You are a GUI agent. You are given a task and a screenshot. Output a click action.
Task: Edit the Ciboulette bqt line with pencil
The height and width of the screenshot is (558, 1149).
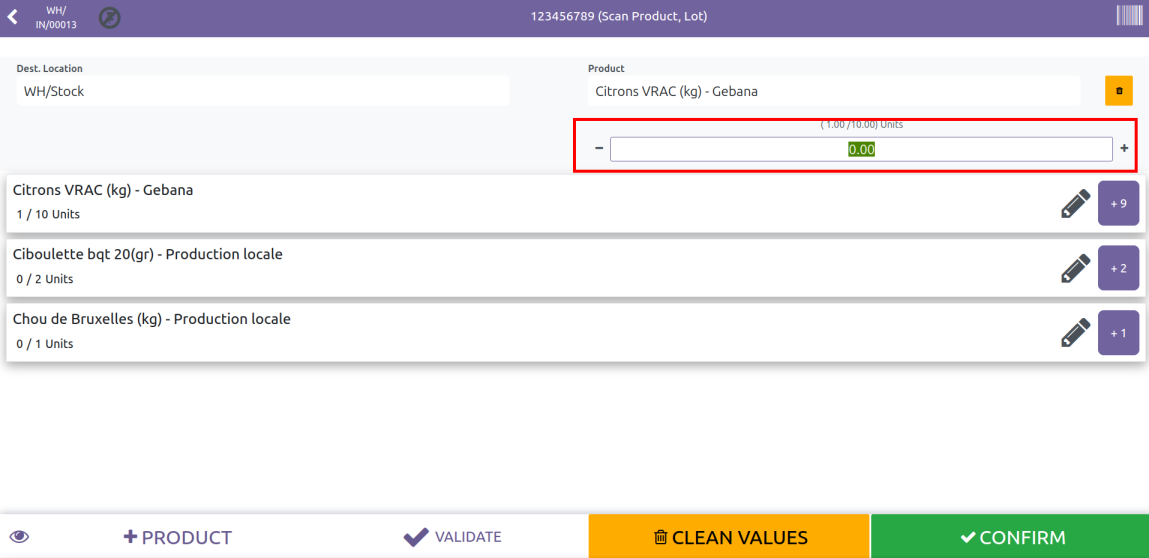(x=1075, y=268)
